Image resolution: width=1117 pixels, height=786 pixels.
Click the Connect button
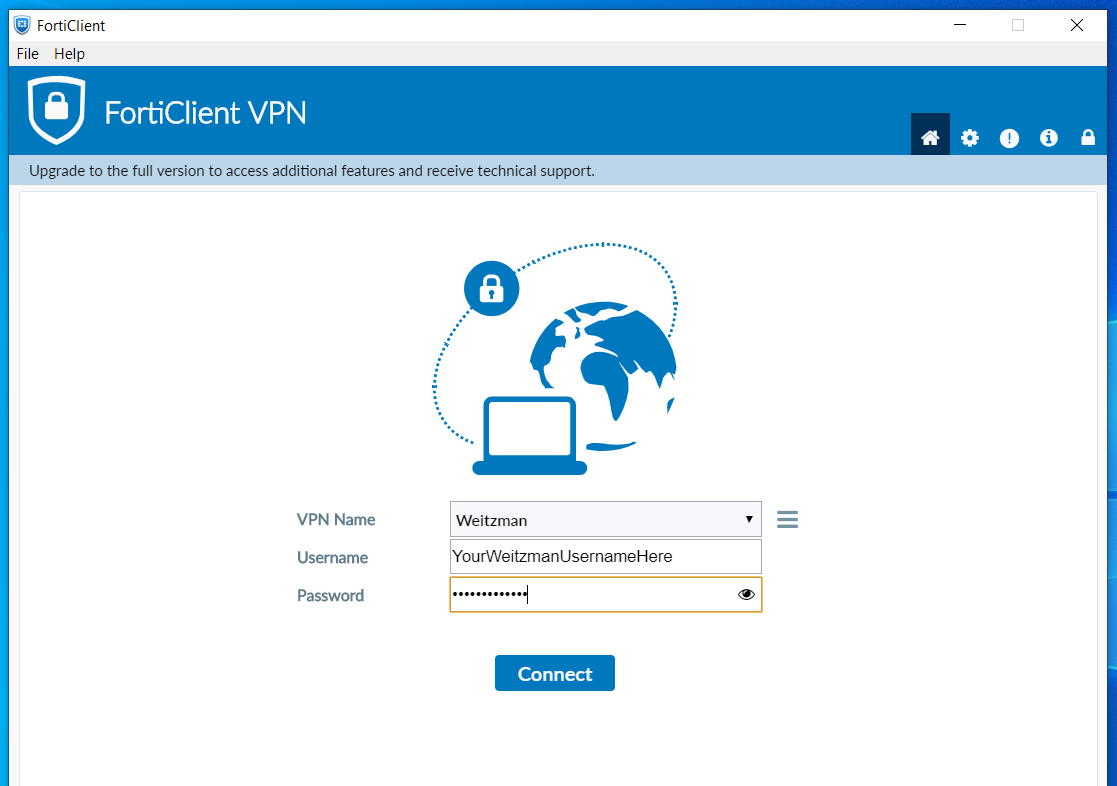point(555,673)
